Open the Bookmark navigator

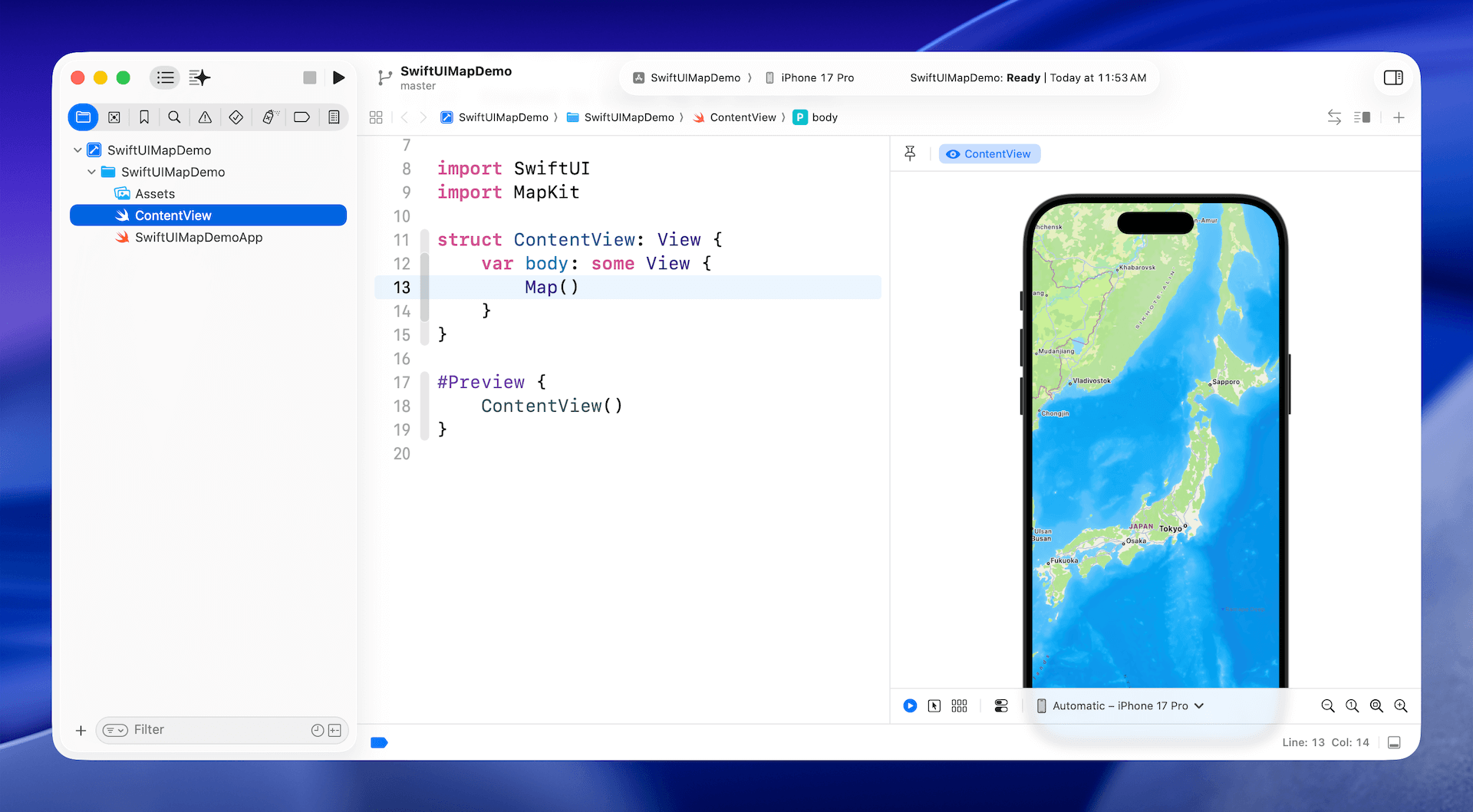click(144, 117)
